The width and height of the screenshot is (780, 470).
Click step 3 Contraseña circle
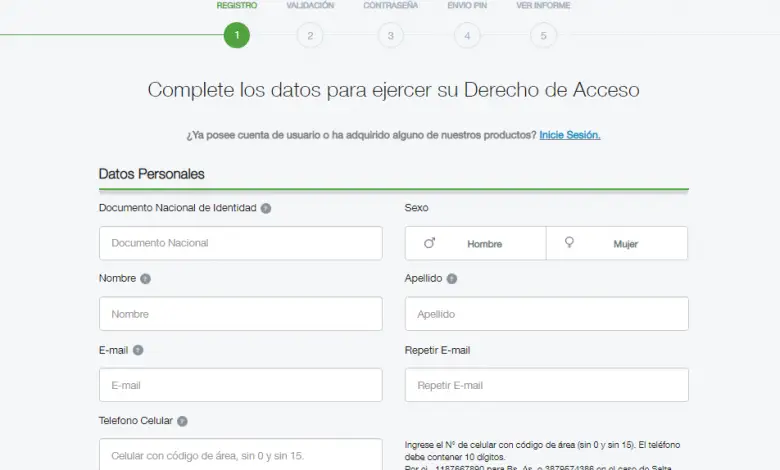(x=390, y=36)
